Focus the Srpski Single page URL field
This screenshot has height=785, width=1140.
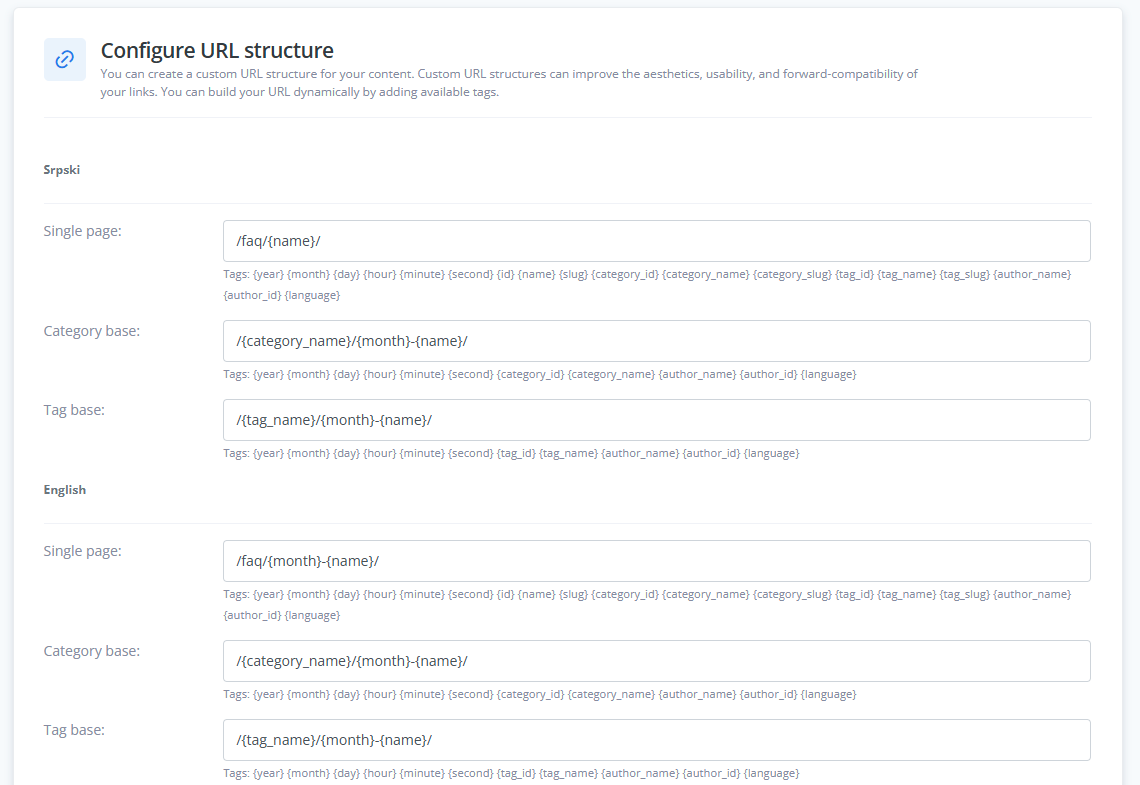click(657, 241)
